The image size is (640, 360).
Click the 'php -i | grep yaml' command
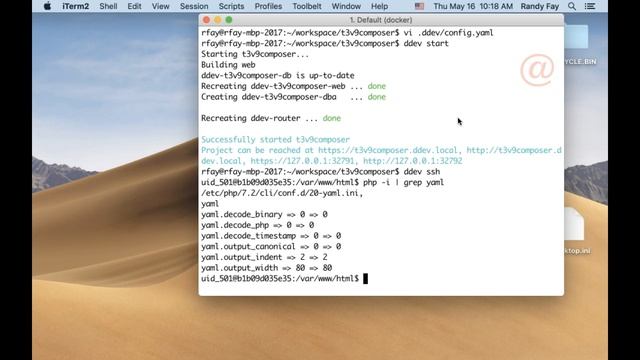[403, 182]
